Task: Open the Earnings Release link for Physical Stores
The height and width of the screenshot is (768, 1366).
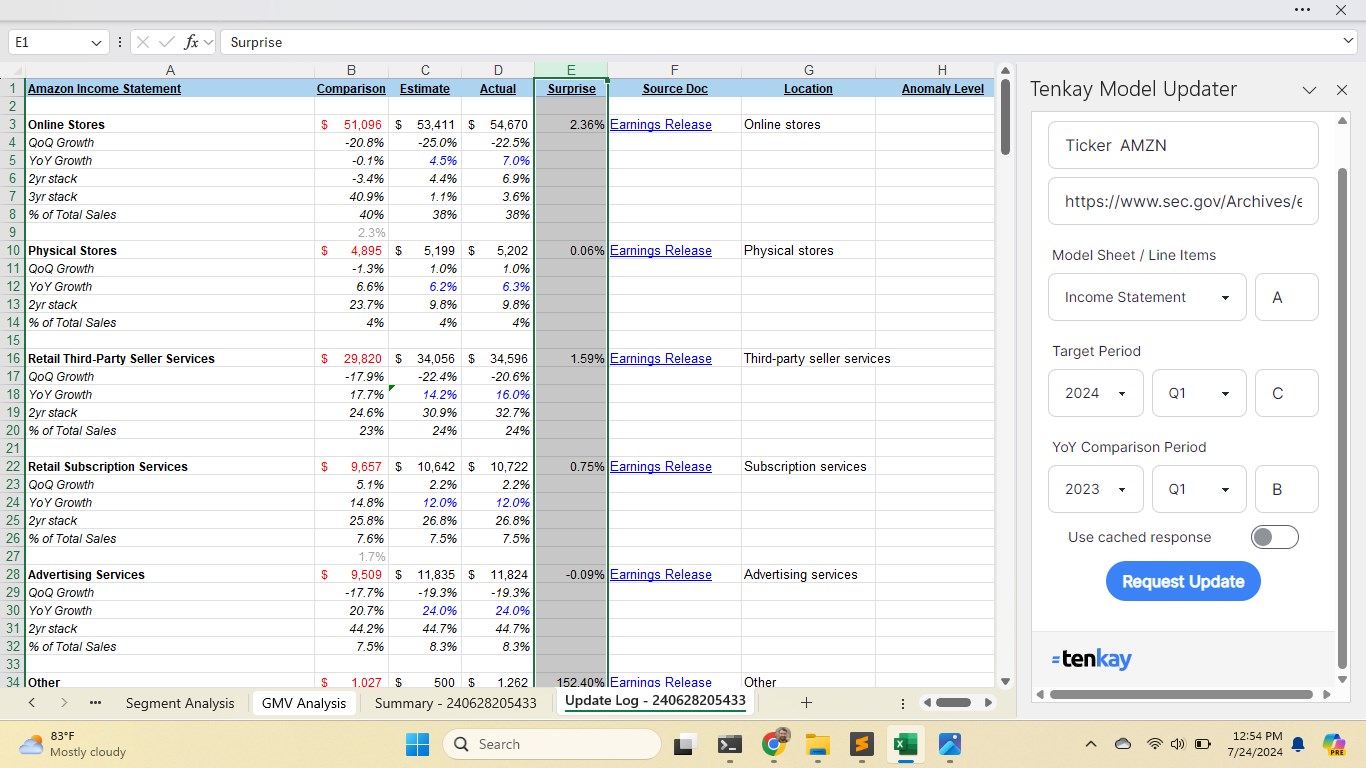Action: click(x=661, y=251)
